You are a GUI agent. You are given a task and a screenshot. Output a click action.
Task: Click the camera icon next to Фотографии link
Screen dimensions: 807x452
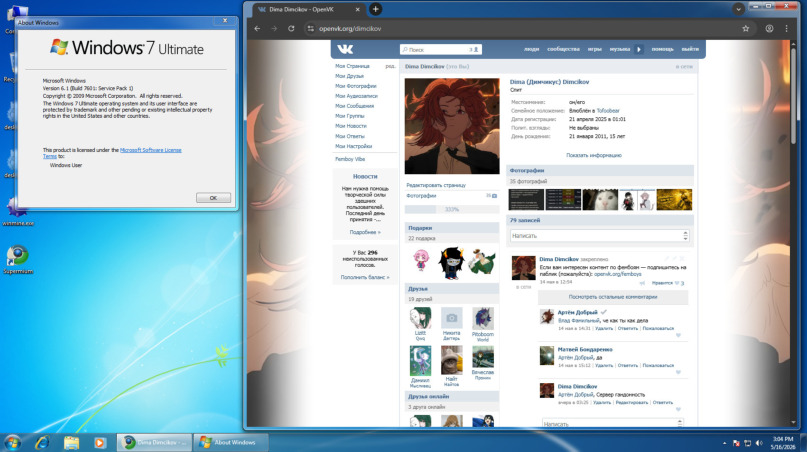(494, 196)
